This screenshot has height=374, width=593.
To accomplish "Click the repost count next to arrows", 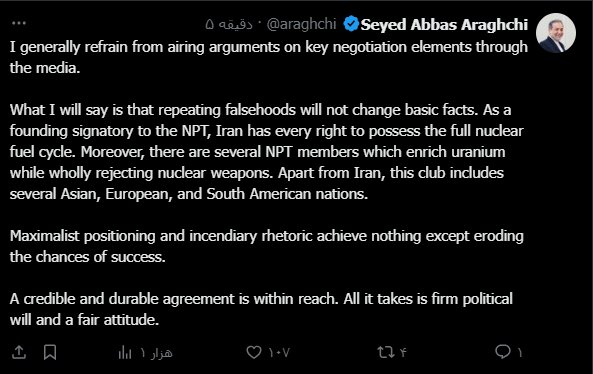I will click(x=403, y=353).
